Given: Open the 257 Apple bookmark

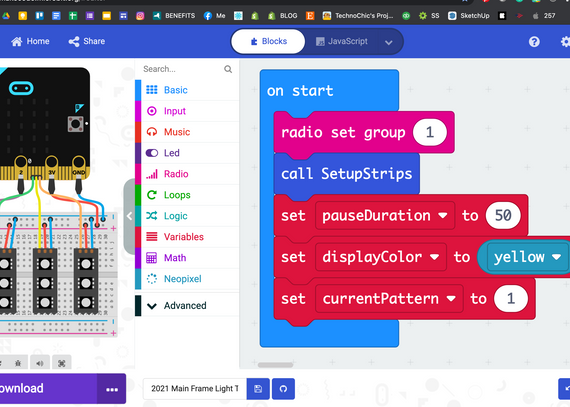Looking at the screenshot, I should tap(544, 16).
